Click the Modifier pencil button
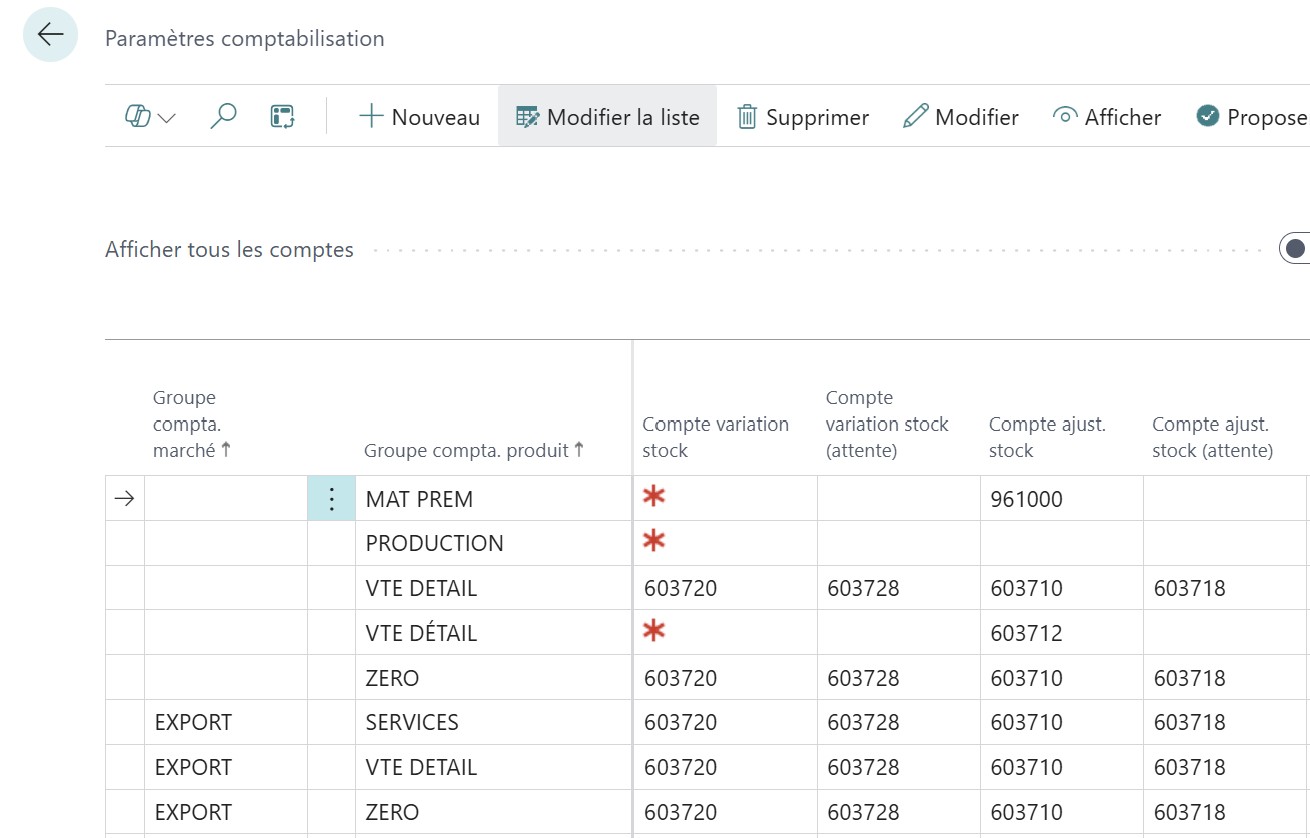The height and width of the screenshot is (838, 1310). 960,117
